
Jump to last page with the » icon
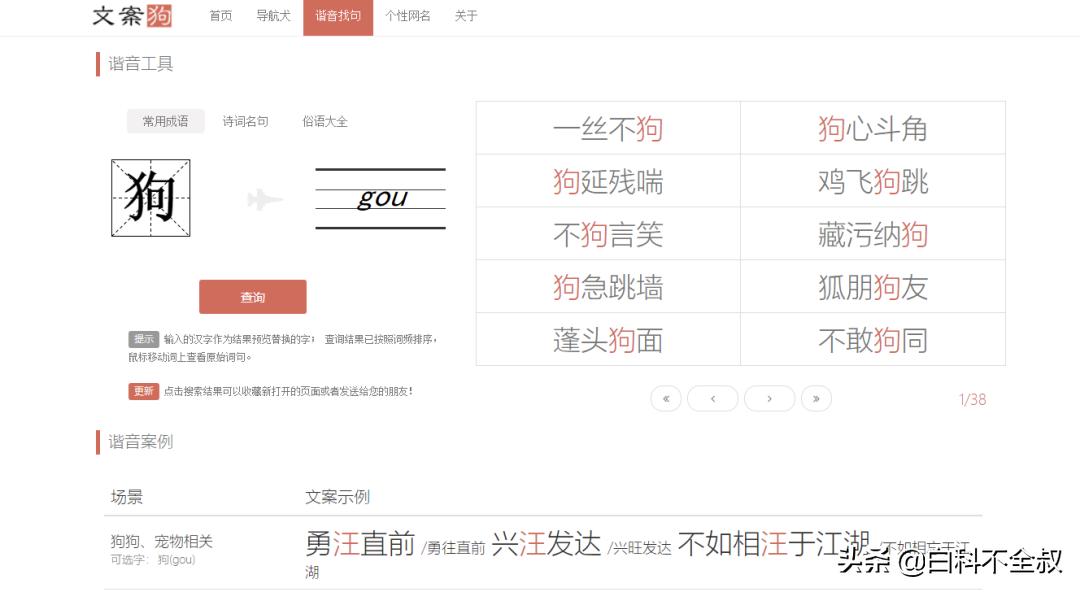816,398
